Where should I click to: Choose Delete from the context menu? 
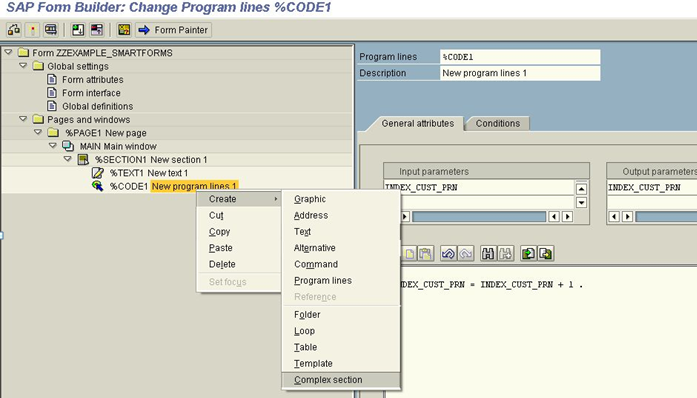[x=239, y=264]
